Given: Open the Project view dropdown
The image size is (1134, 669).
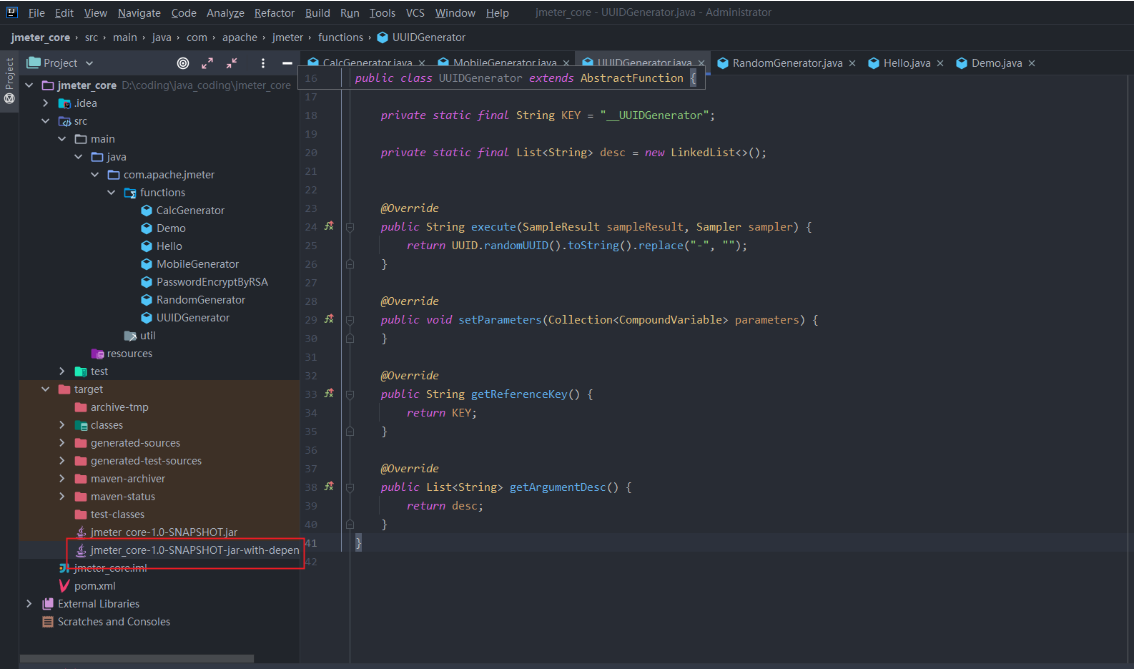Looking at the screenshot, I should point(90,64).
